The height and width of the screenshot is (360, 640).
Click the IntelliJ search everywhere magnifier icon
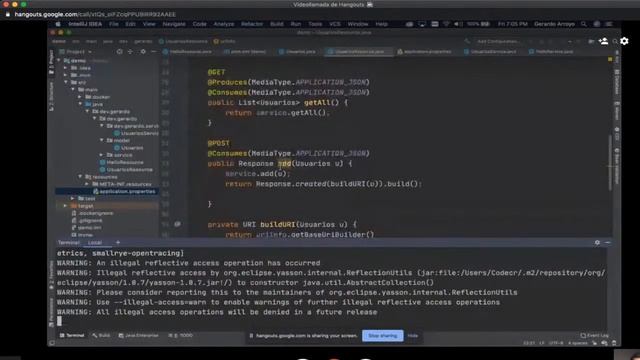[x=615, y=41]
